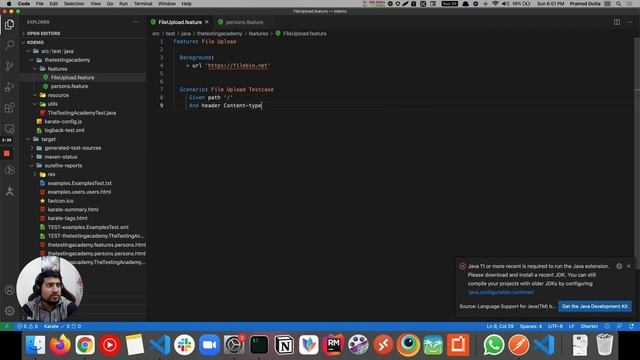
Task: Open the Trash in the dock
Action: (604, 345)
